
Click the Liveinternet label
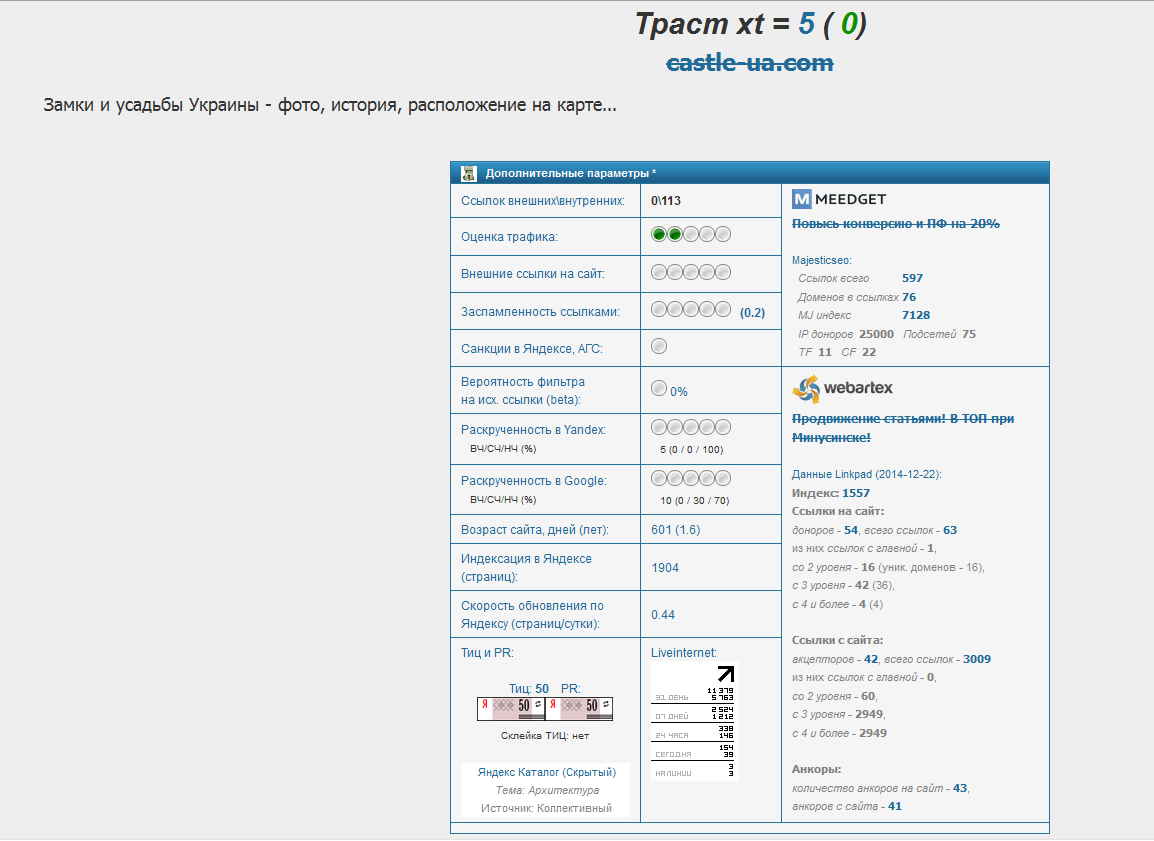684,653
